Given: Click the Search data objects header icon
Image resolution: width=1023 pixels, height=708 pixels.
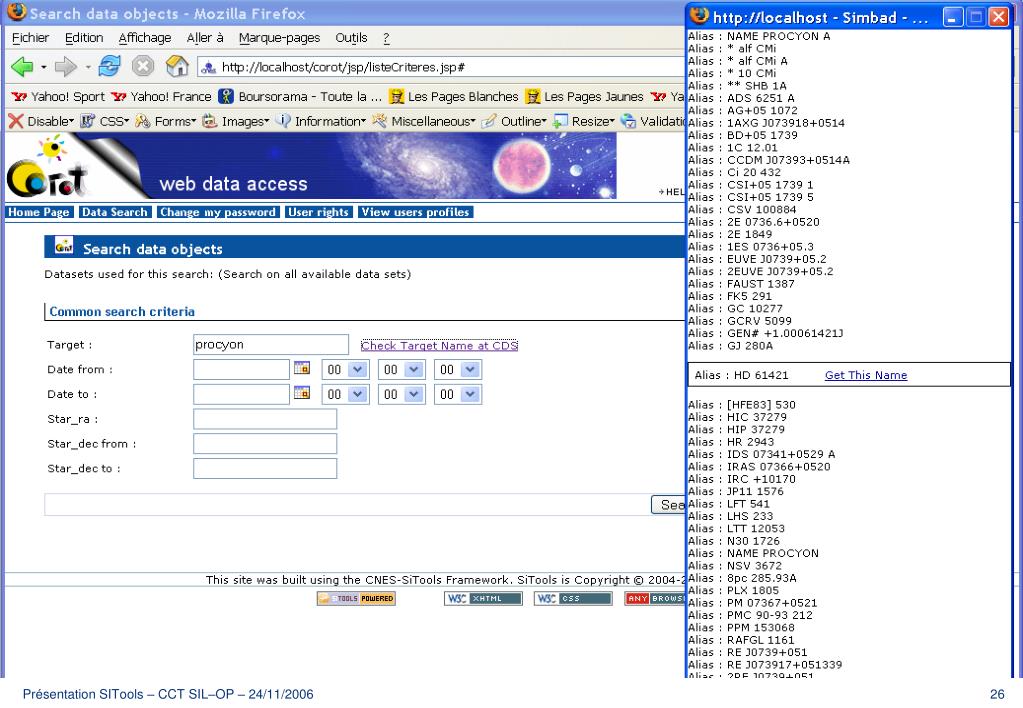Looking at the screenshot, I should [x=64, y=246].
